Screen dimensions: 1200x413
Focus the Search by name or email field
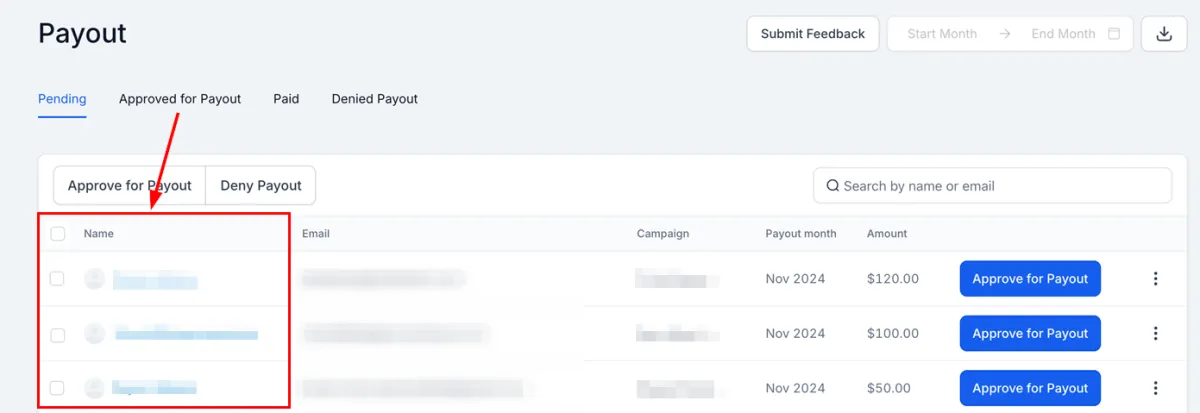(992, 186)
